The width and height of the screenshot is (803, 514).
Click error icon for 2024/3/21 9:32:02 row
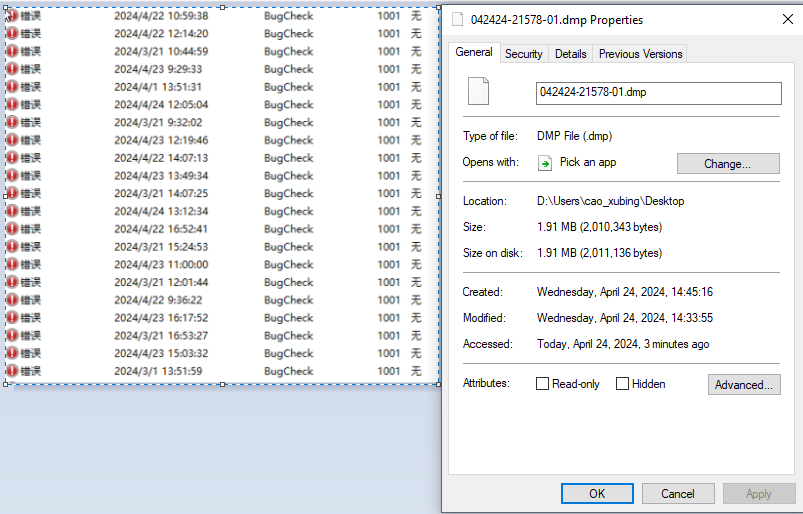click(x=12, y=122)
